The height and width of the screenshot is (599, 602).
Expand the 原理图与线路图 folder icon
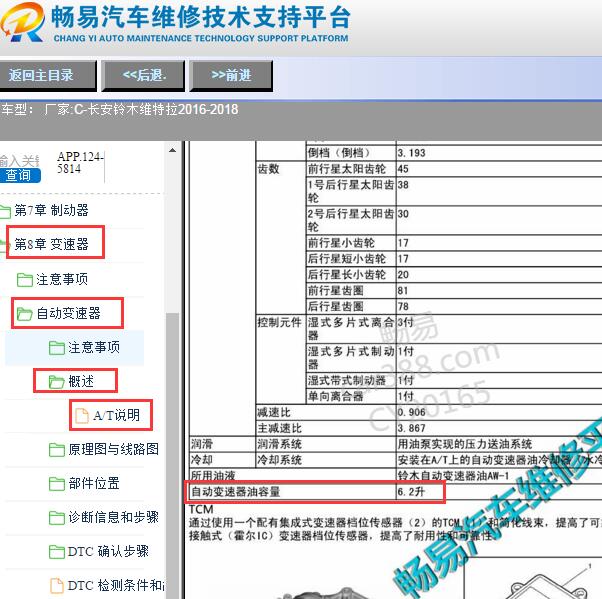(x=56, y=450)
